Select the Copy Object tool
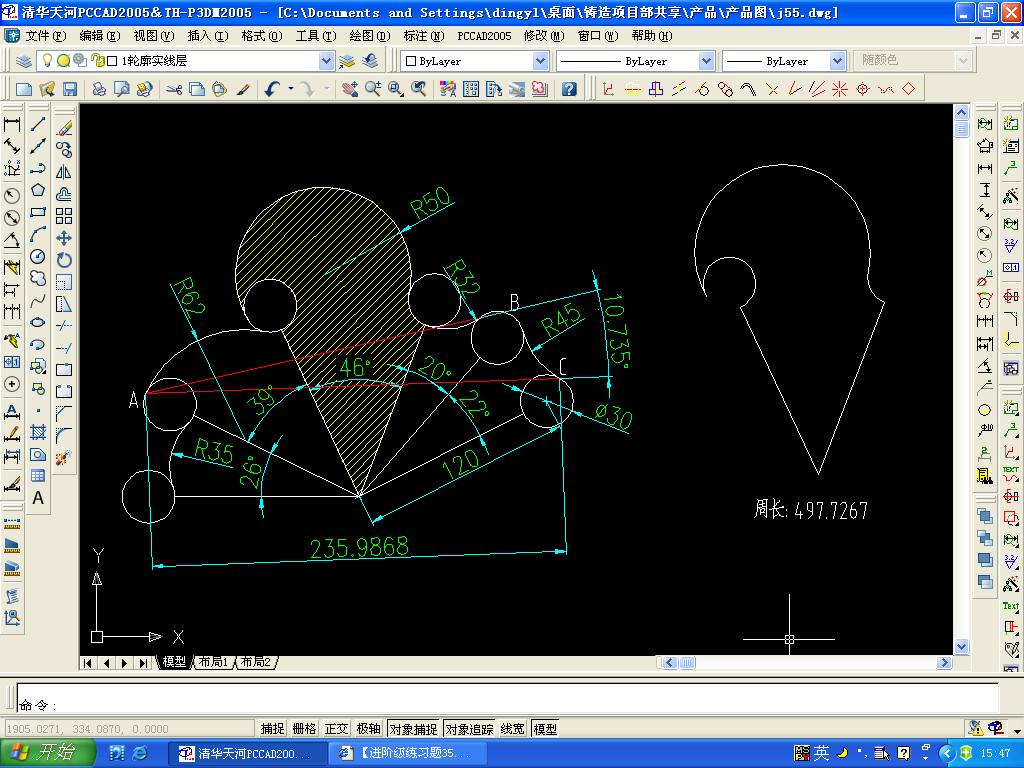 (x=64, y=150)
